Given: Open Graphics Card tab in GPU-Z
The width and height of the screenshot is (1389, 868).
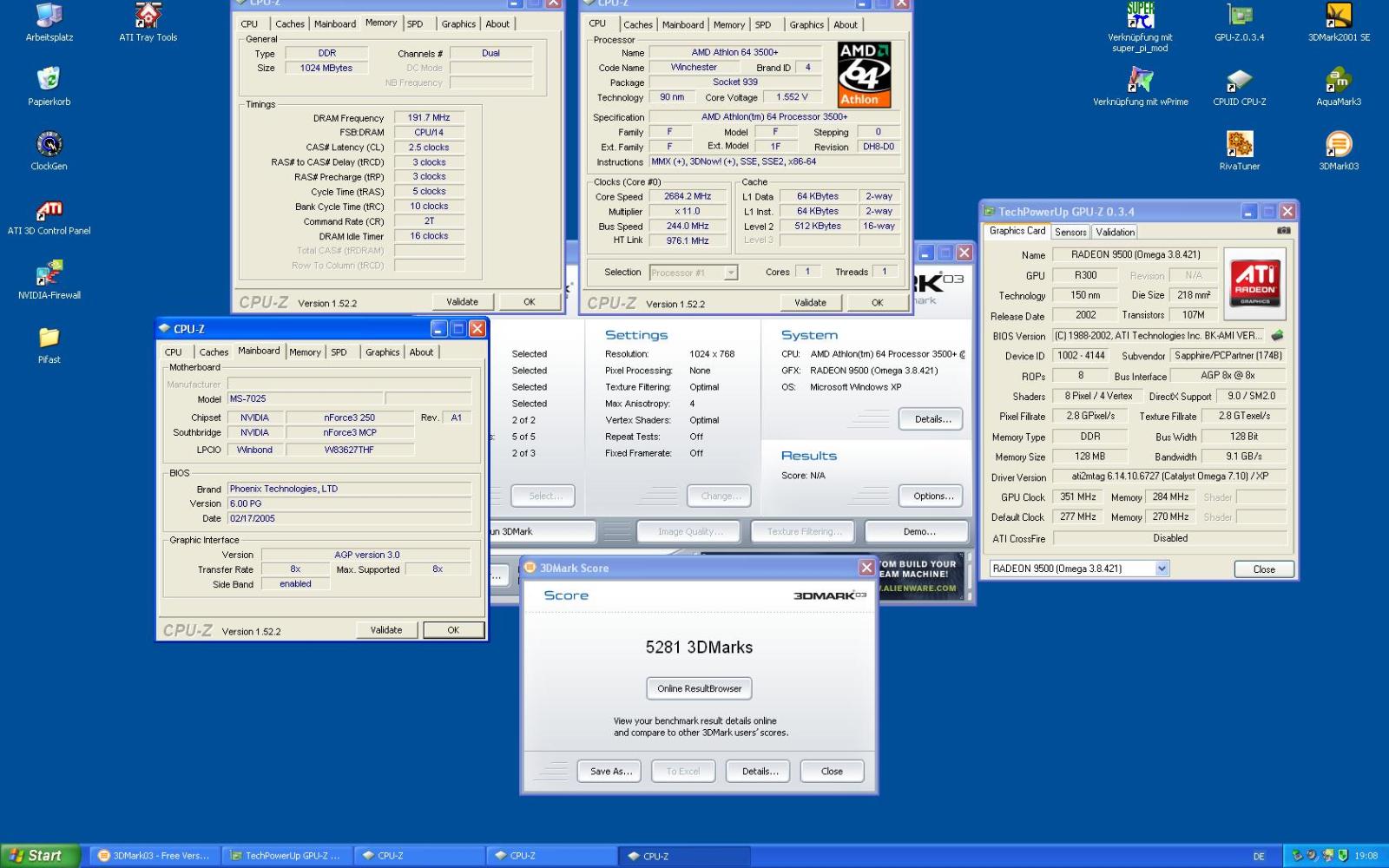Looking at the screenshot, I should [1017, 231].
